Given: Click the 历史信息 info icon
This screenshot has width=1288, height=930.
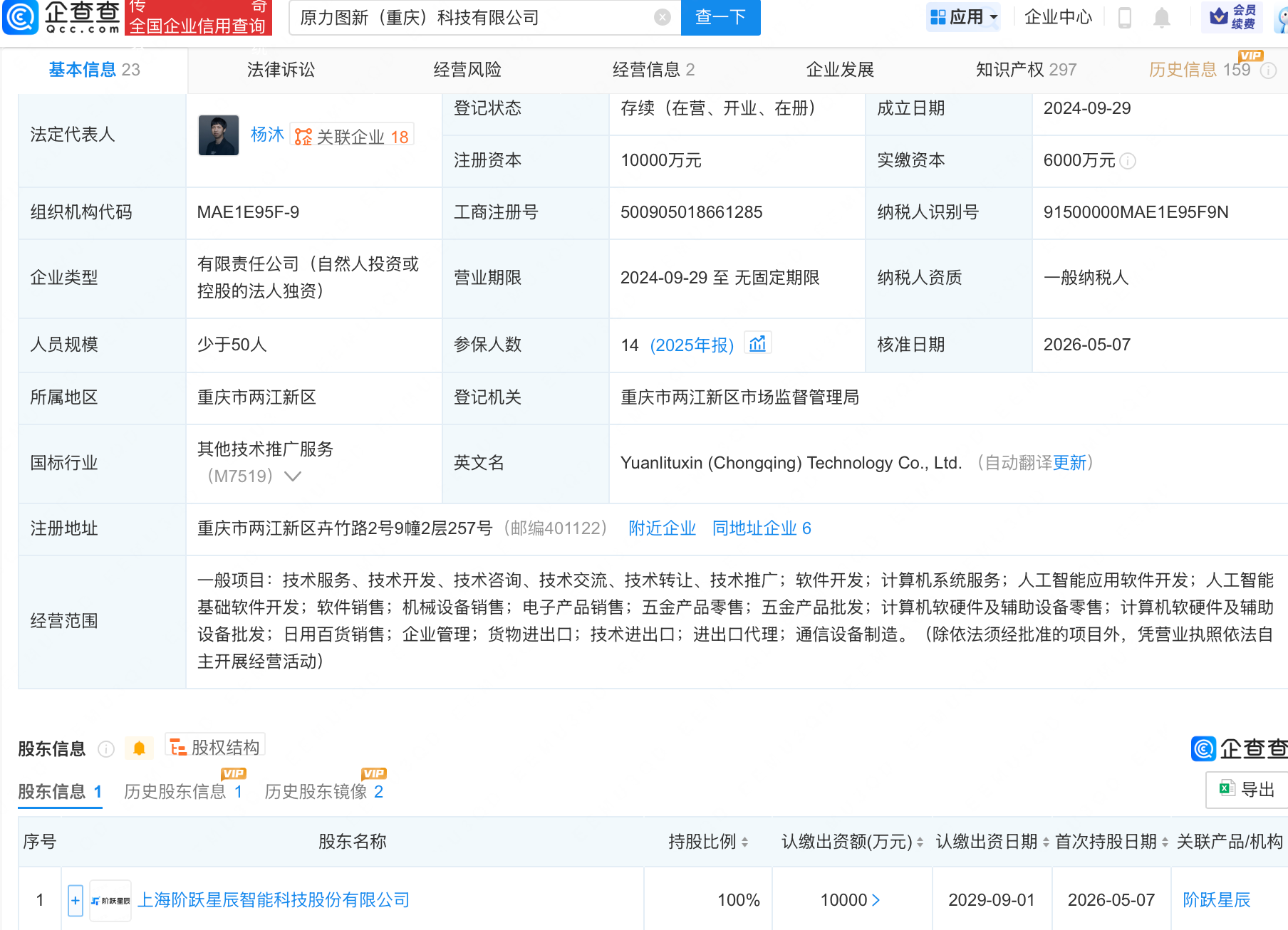Looking at the screenshot, I should [x=1269, y=70].
